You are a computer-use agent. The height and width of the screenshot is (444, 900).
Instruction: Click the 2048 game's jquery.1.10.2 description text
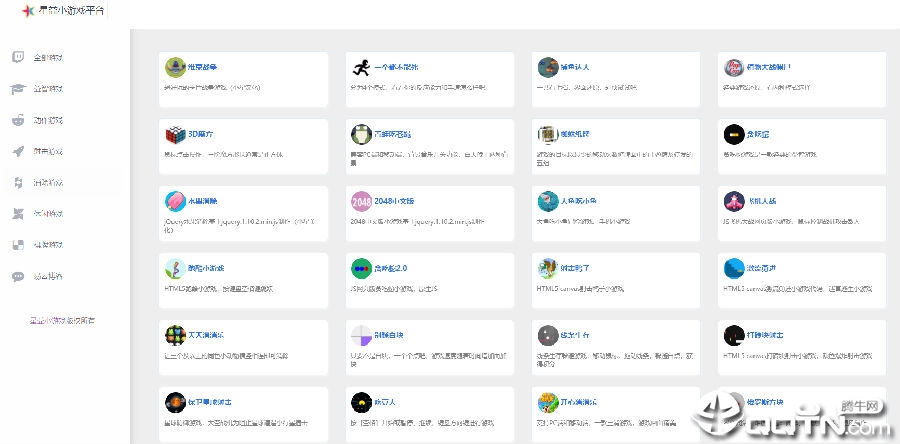[417, 221]
